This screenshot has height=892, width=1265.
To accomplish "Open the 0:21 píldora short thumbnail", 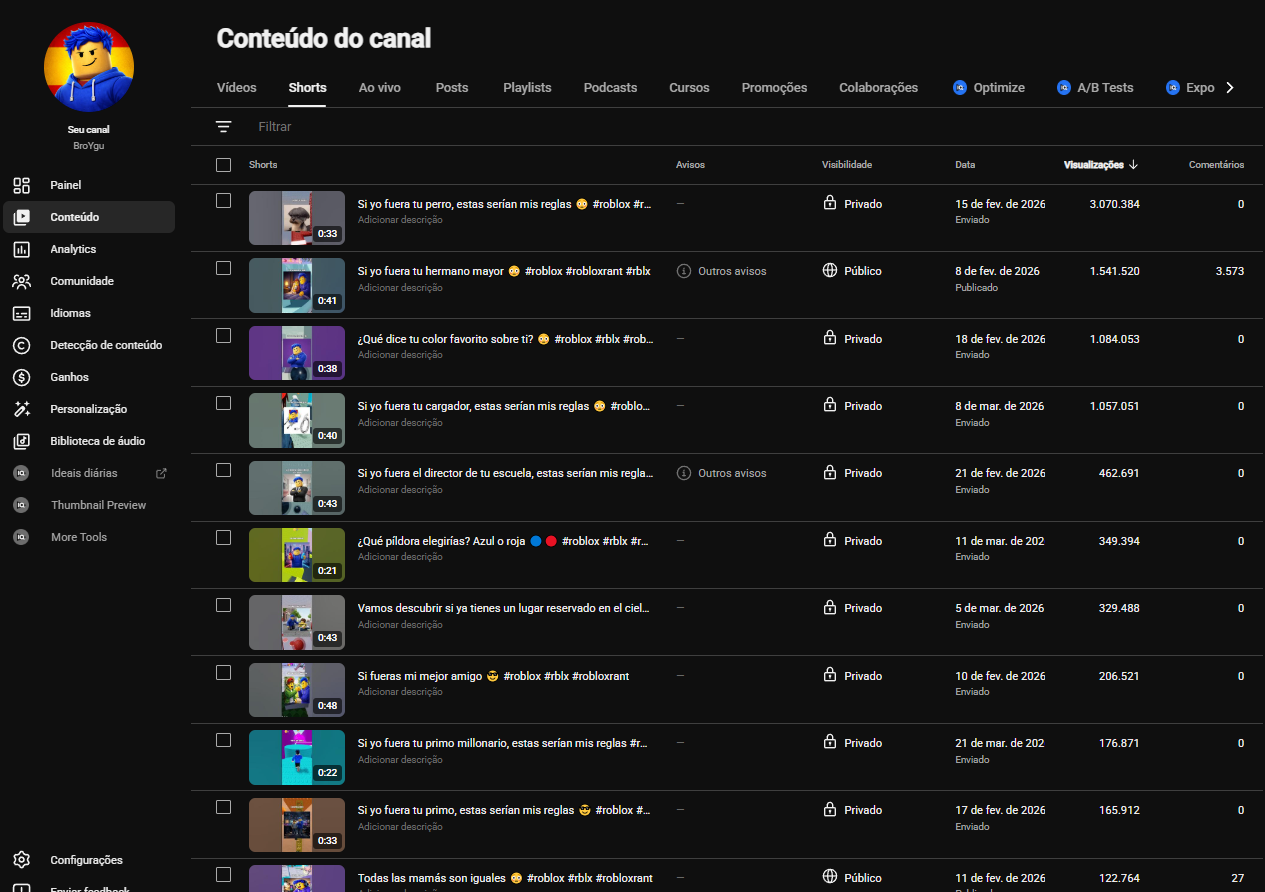I will (297, 555).
